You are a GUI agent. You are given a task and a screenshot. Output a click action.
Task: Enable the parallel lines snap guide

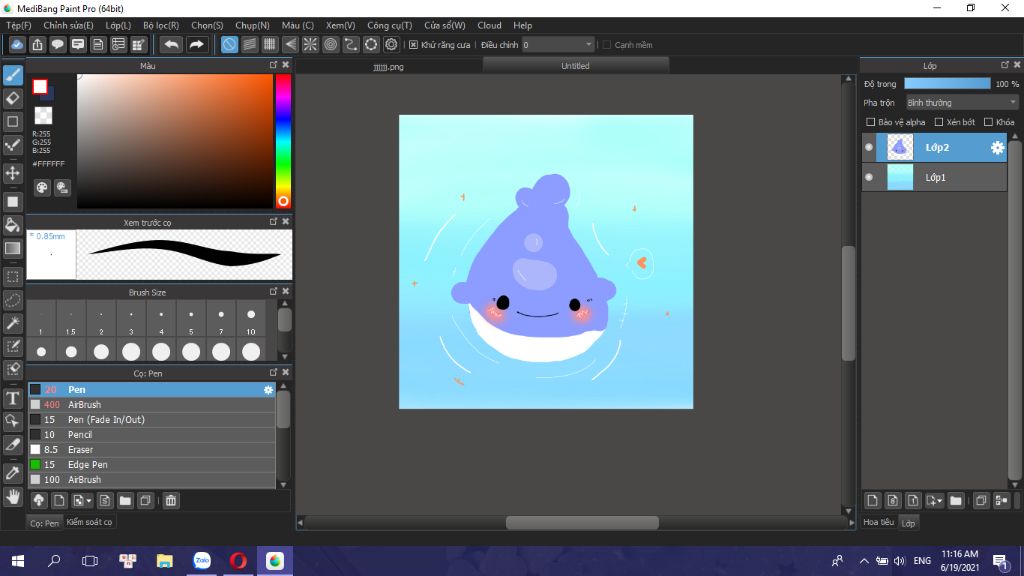pyautogui.click(x=249, y=44)
